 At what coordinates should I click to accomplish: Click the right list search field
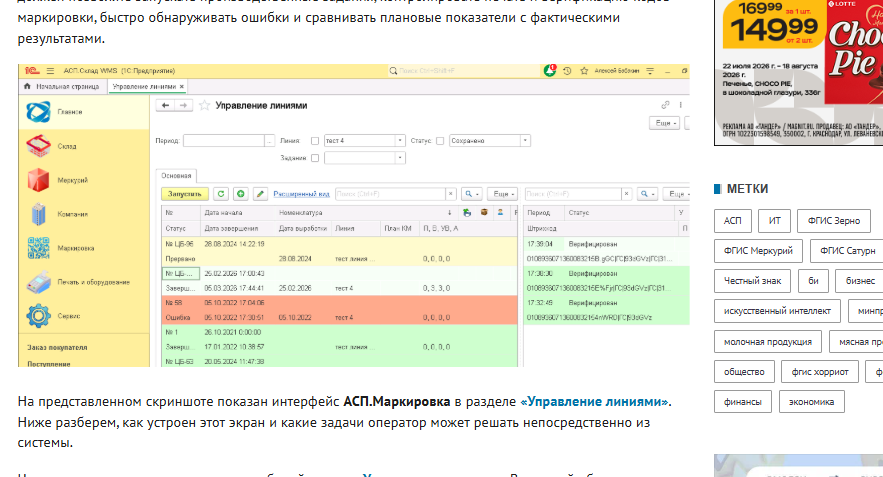pos(573,194)
